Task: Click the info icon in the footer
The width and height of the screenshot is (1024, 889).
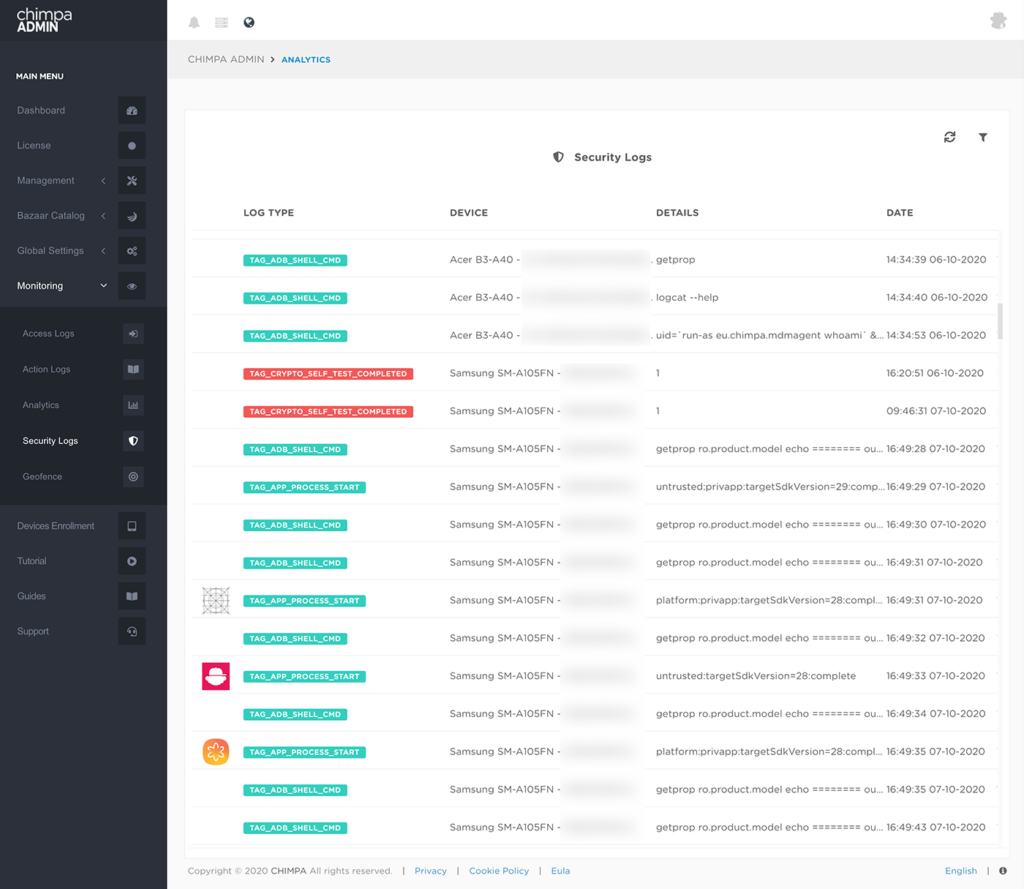Action: 1002,871
